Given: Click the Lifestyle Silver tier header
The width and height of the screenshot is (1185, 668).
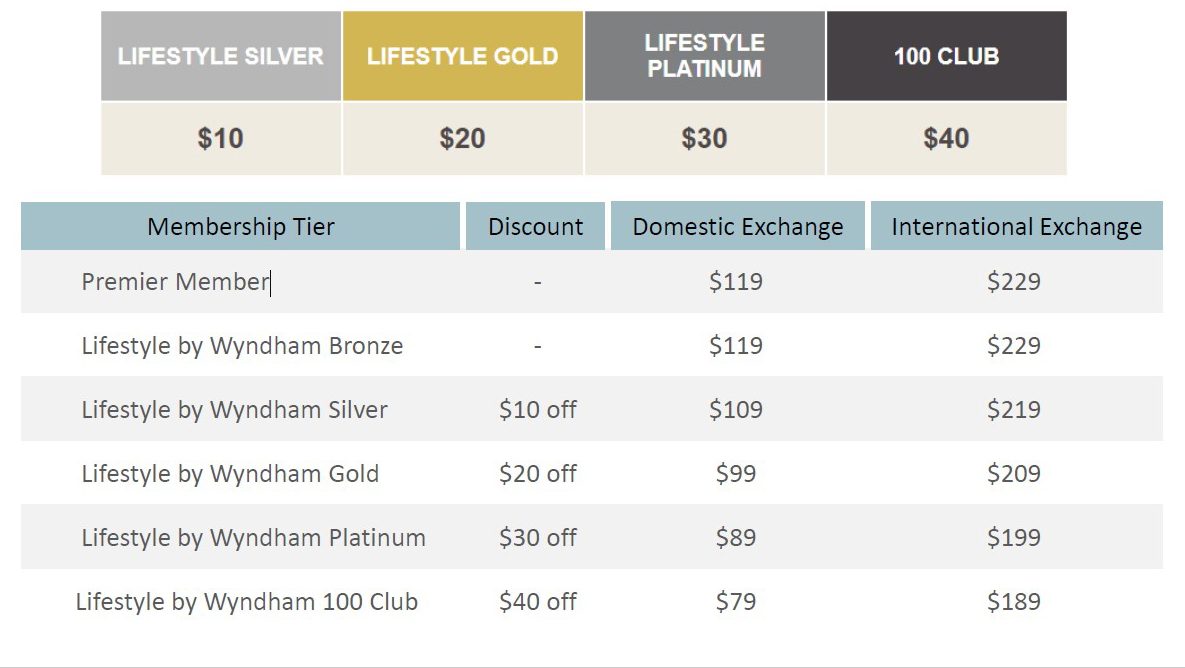Looking at the screenshot, I should click(221, 56).
